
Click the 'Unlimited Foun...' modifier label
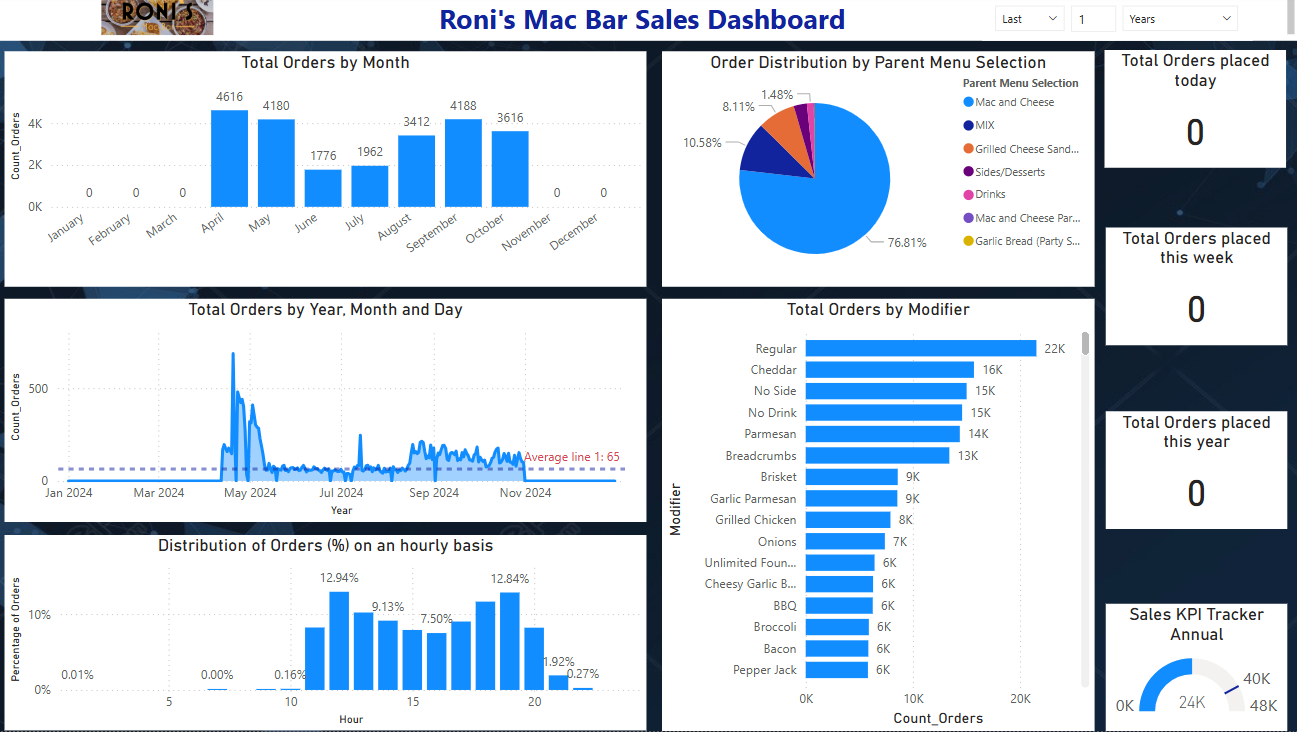click(x=750, y=563)
